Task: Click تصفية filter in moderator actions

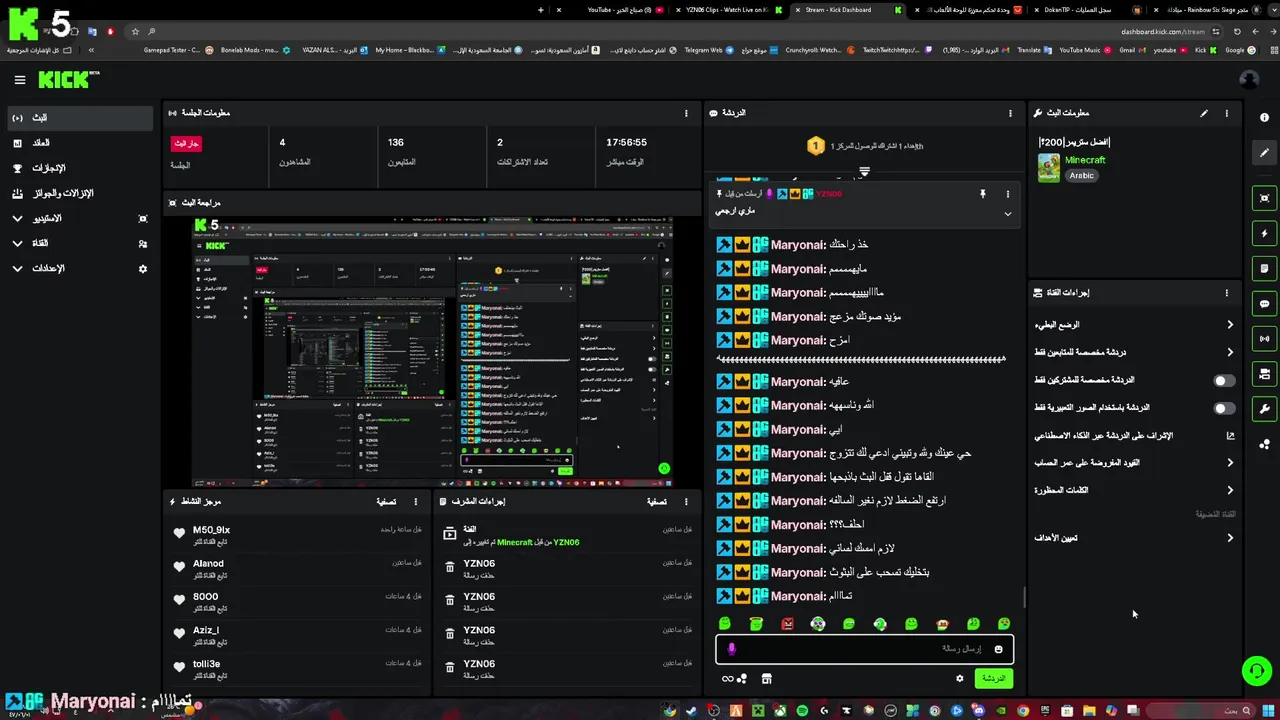Action: coord(657,501)
